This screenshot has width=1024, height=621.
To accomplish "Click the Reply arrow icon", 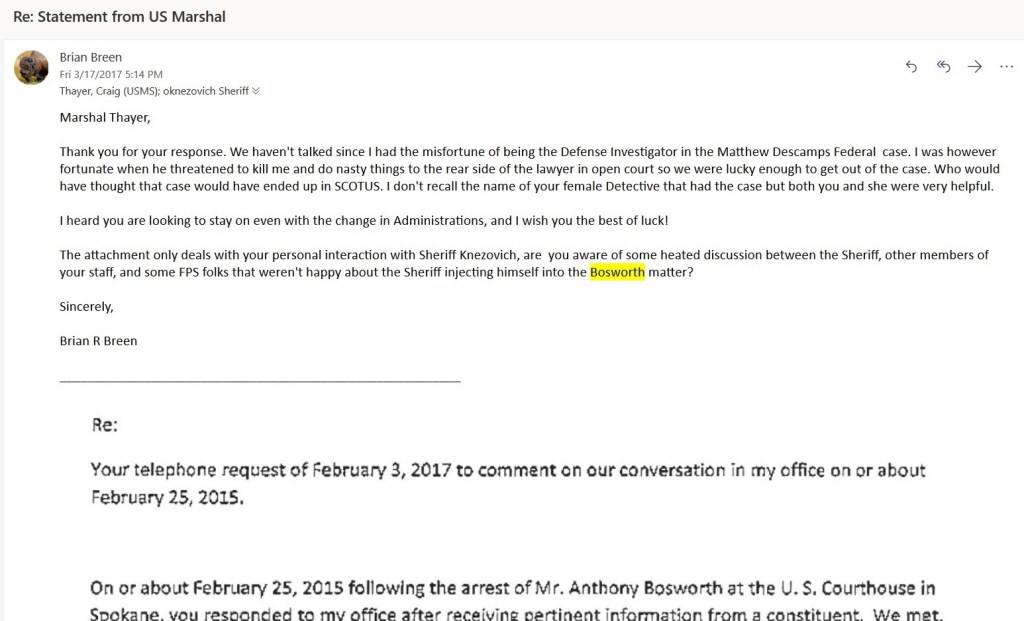I will [911, 67].
